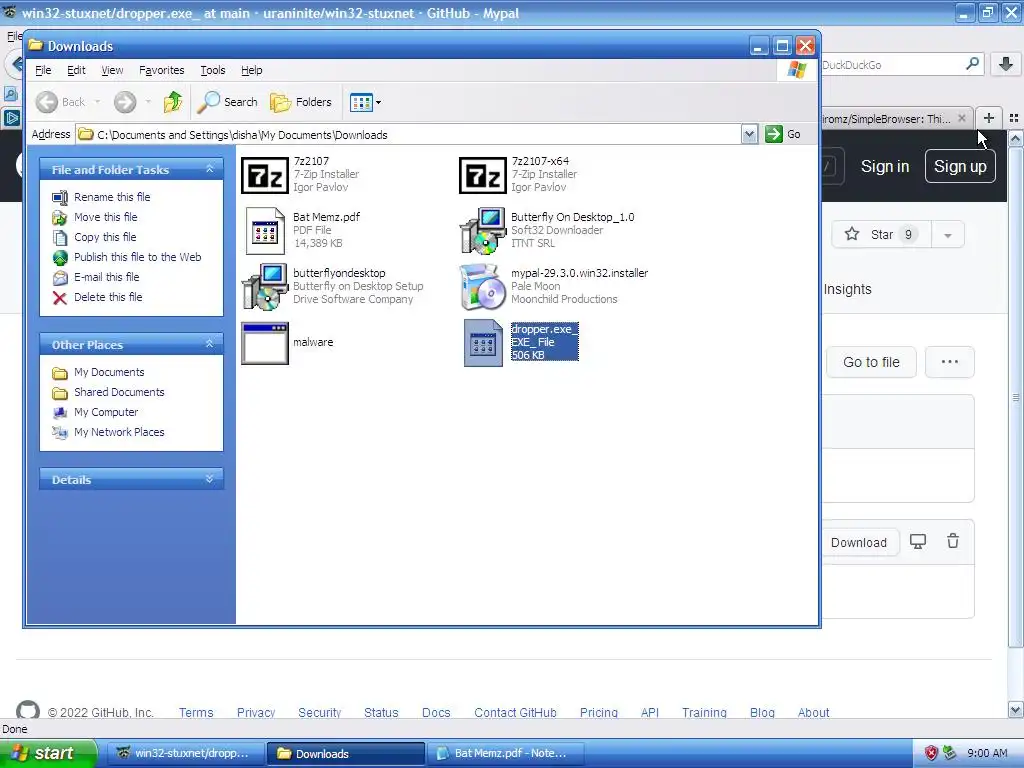Expand the Forward history dropdown arrow

point(148,102)
